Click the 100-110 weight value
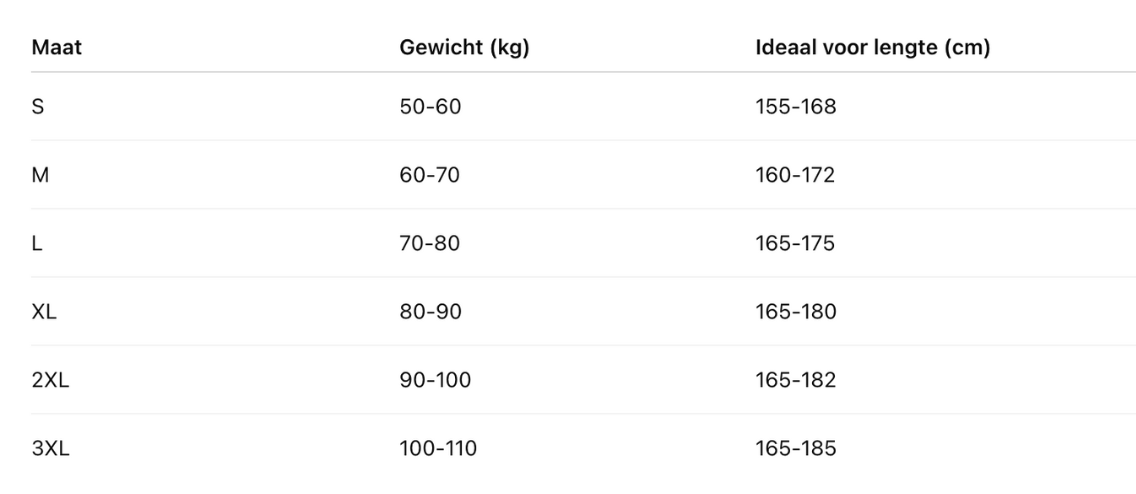 [438, 449]
